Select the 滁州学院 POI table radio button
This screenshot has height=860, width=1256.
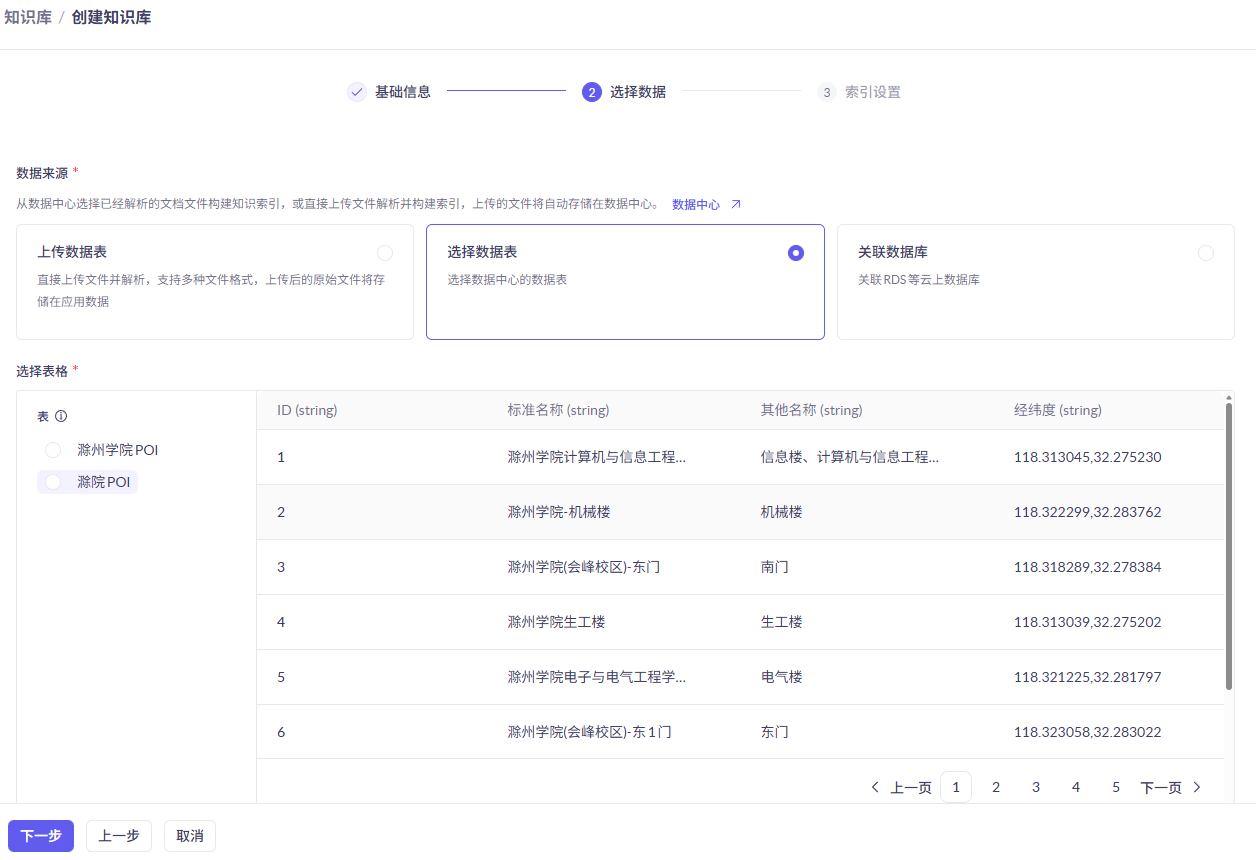(52, 449)
